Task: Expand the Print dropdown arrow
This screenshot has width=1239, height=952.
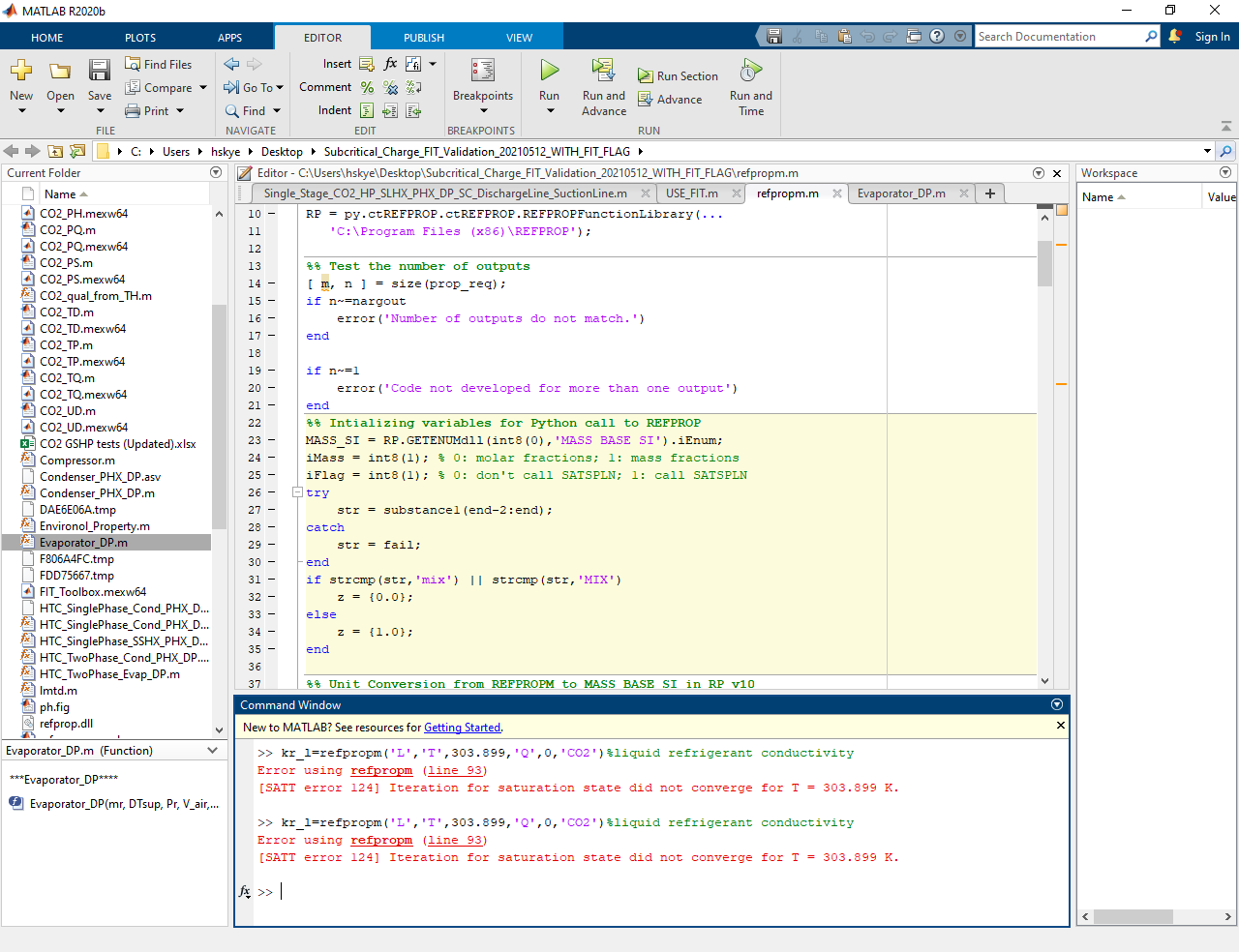Action: tap(180, 111)
